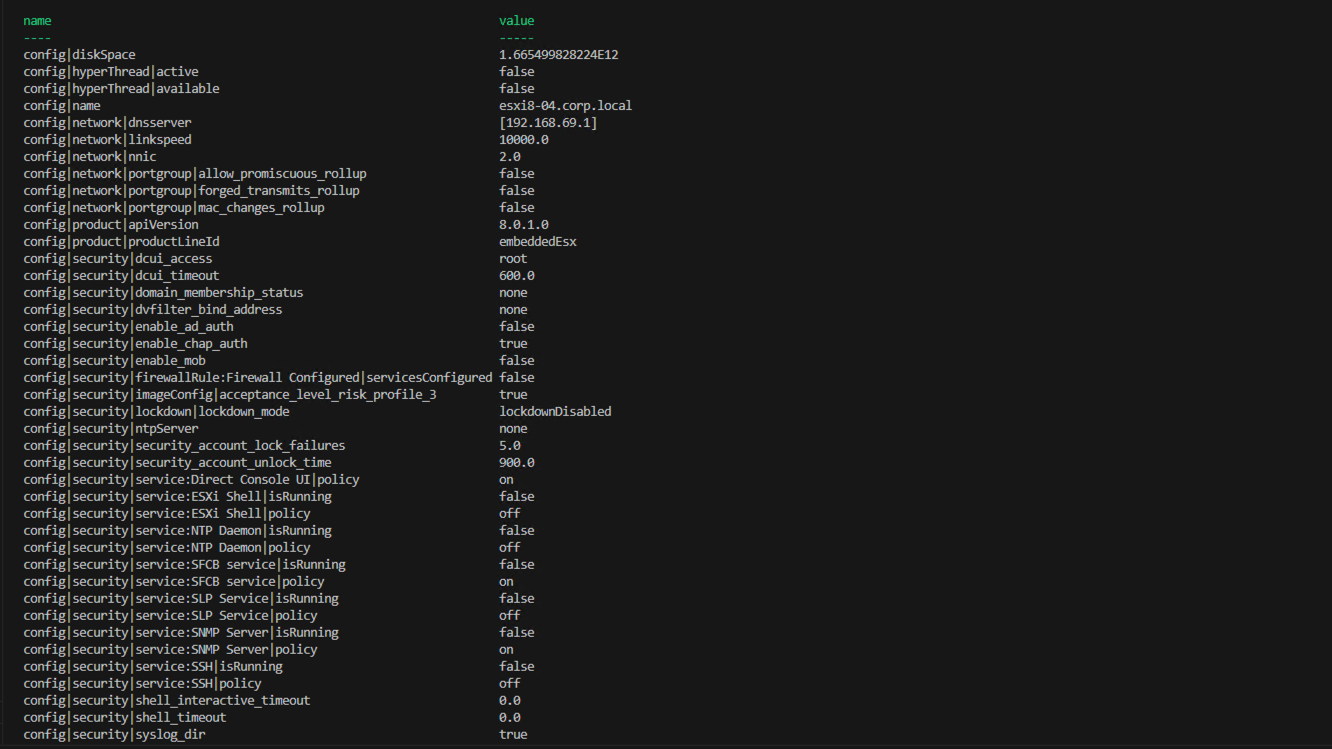Click the Direct Console UI policy row

coord(191,480)
